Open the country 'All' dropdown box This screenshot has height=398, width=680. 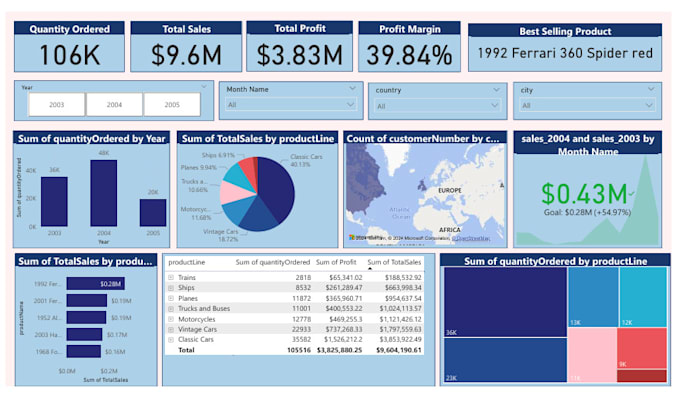point(437,106)
